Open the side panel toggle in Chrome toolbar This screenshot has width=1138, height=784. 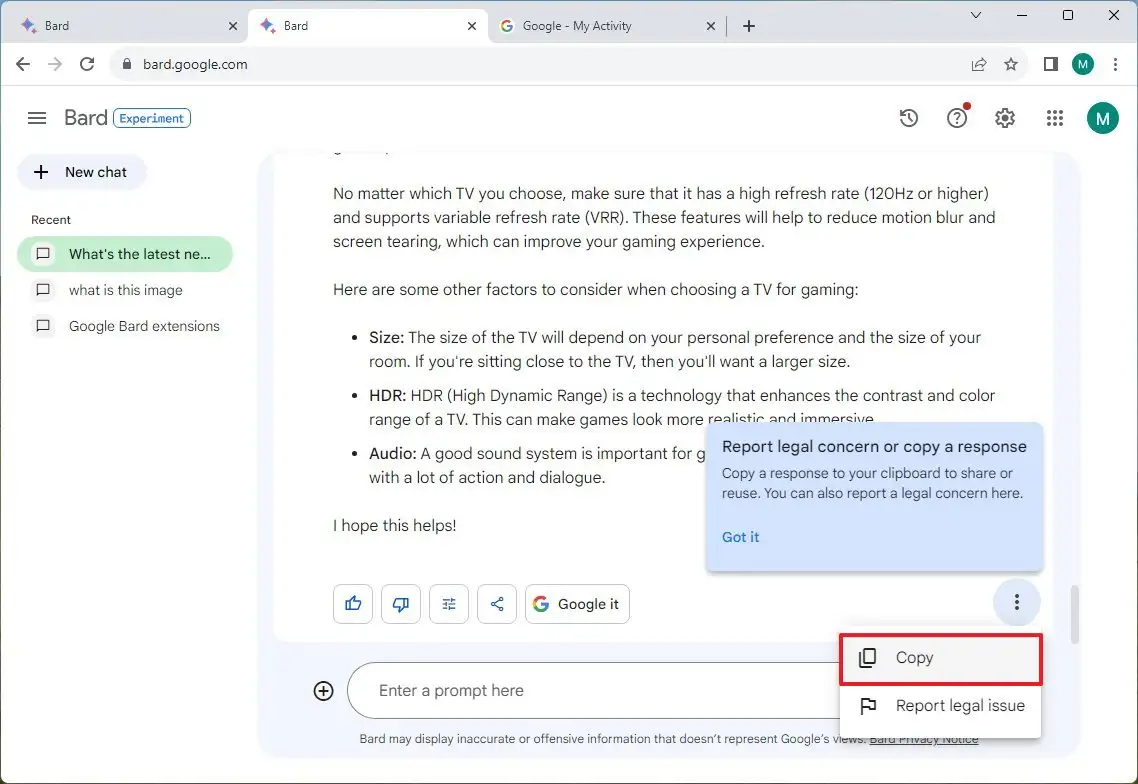pos(1050,63)
